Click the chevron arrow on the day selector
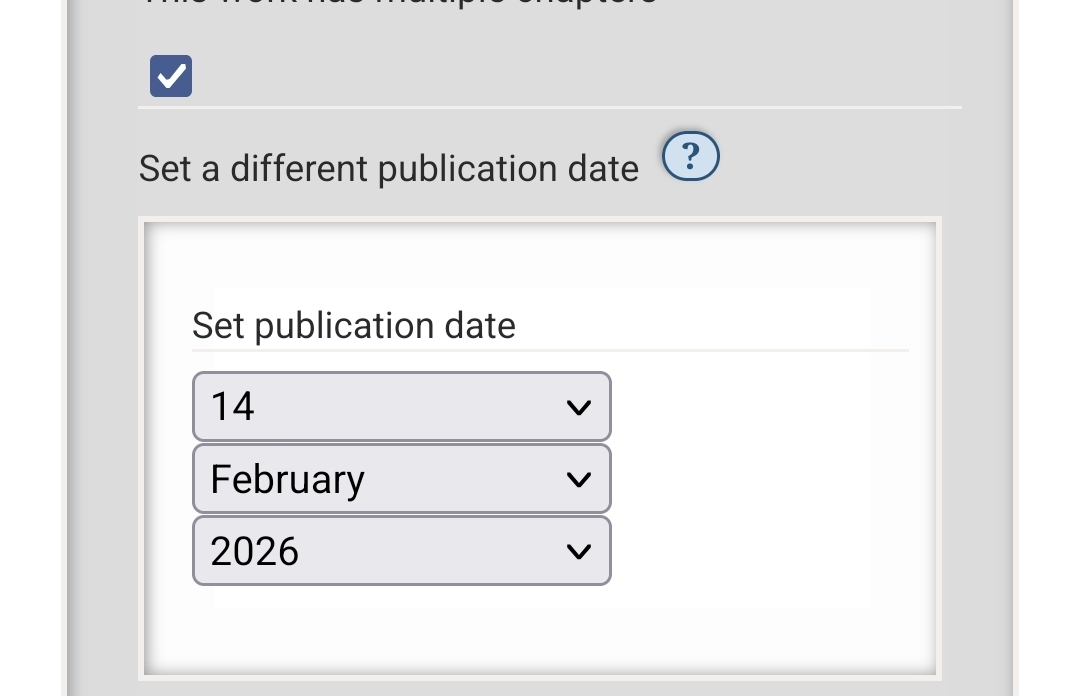This screenshot has height=696, width=1080. pyautogui.click(x=578, y=407)
